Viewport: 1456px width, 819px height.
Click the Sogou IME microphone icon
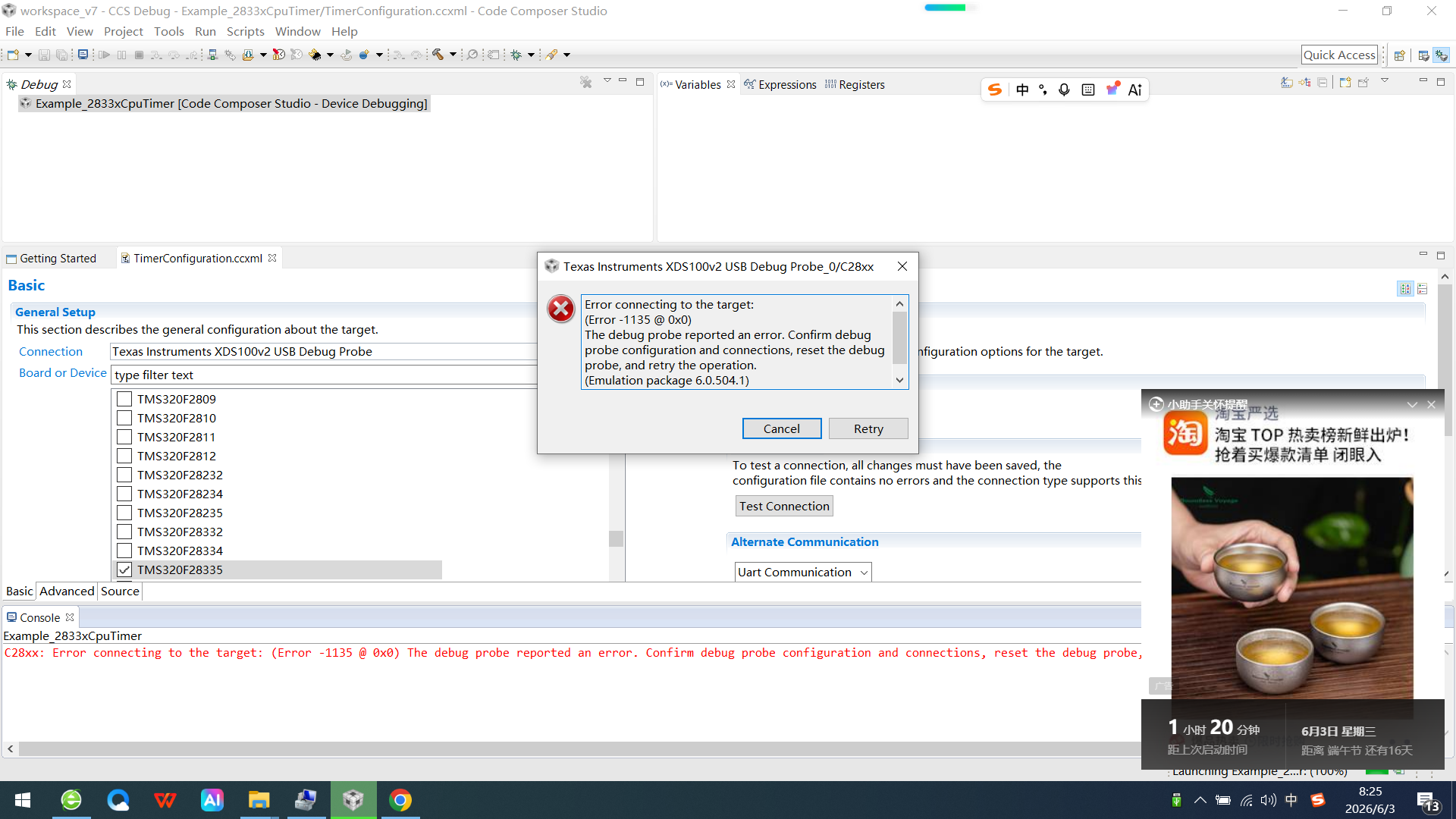pyautogui.click(x=1064, y=89)
